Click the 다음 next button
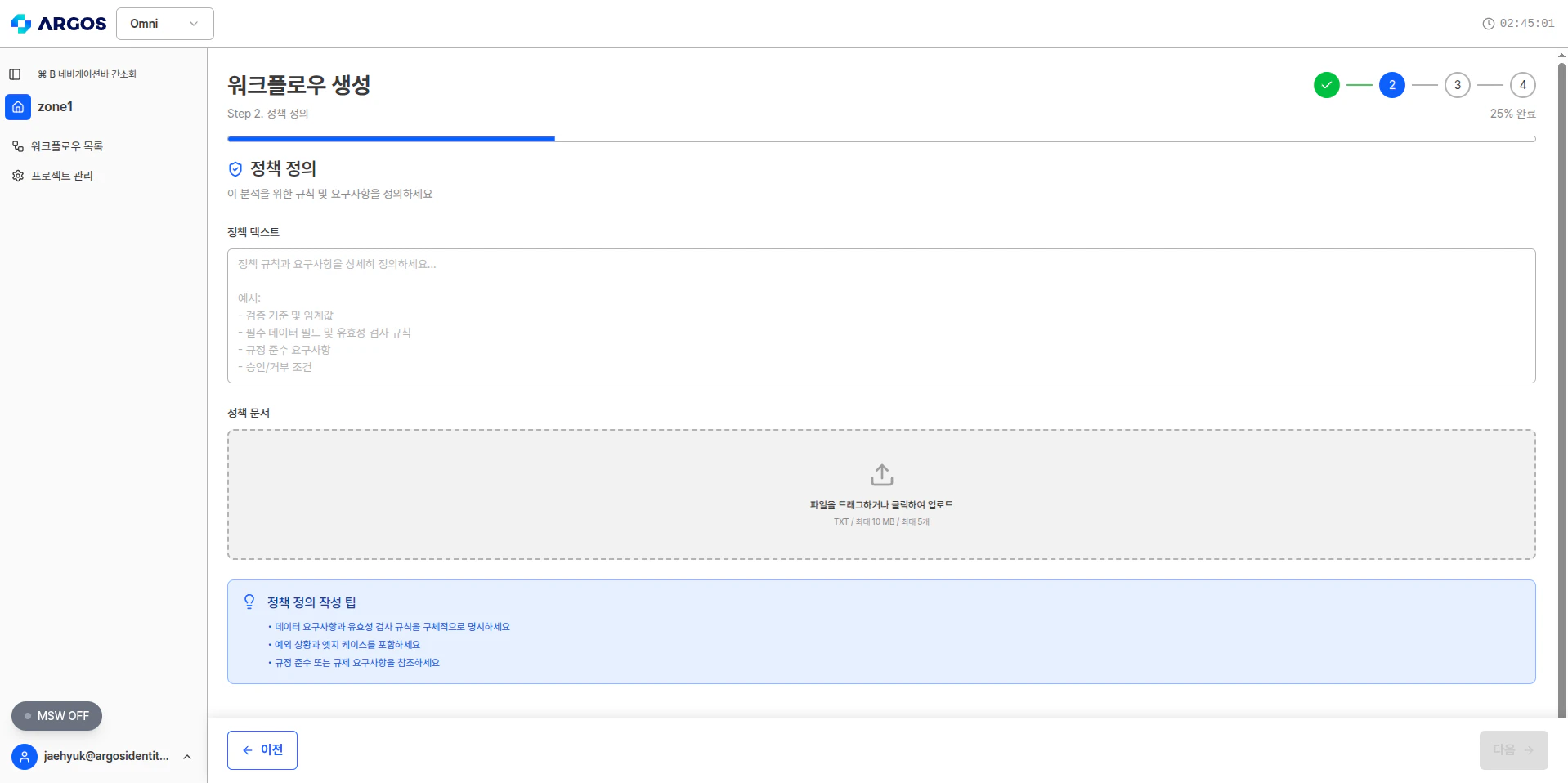Viewport: 1568px width, 783px height. [x=1514, y=750]
